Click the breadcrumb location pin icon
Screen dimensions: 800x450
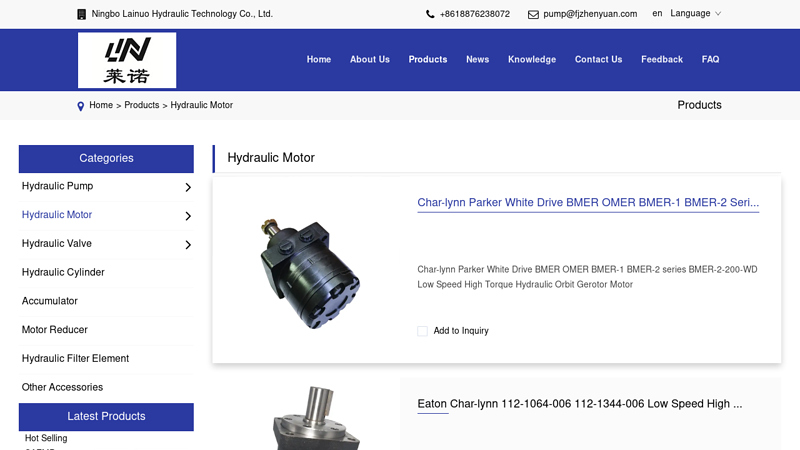(x=81, y=106)
